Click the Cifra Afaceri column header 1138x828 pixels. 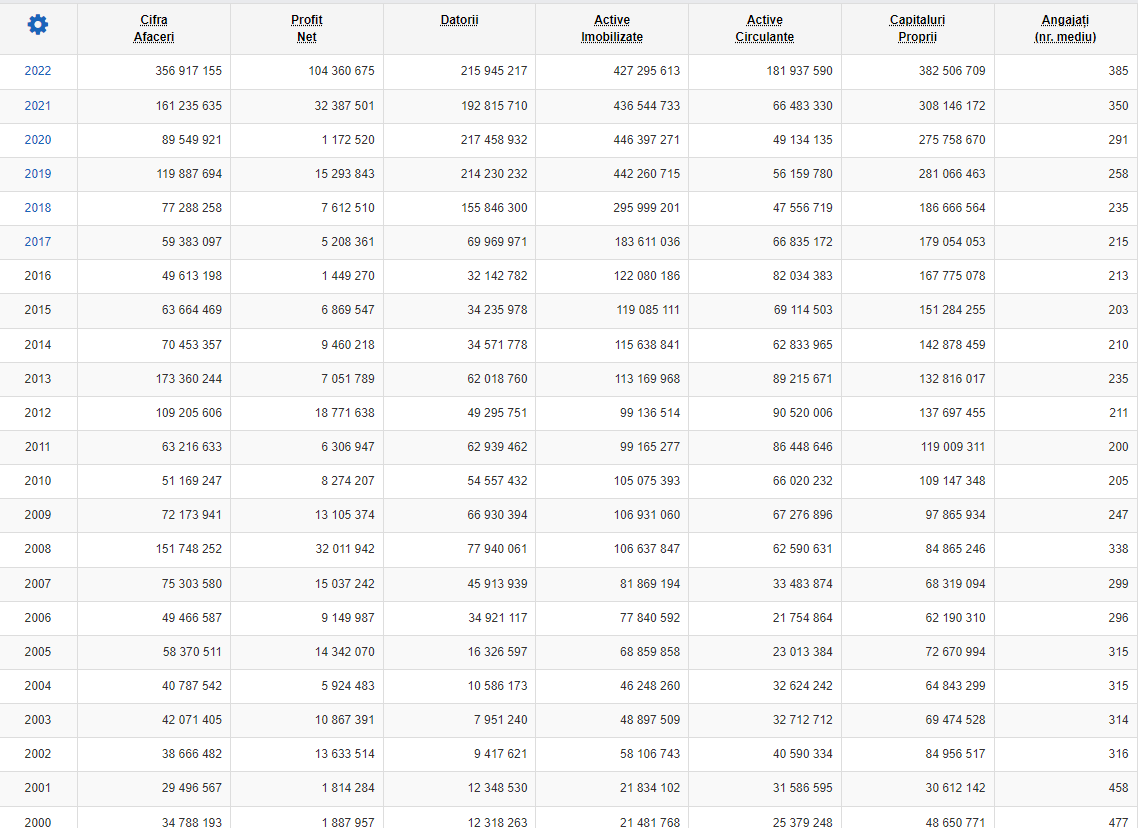pos(154,28)
